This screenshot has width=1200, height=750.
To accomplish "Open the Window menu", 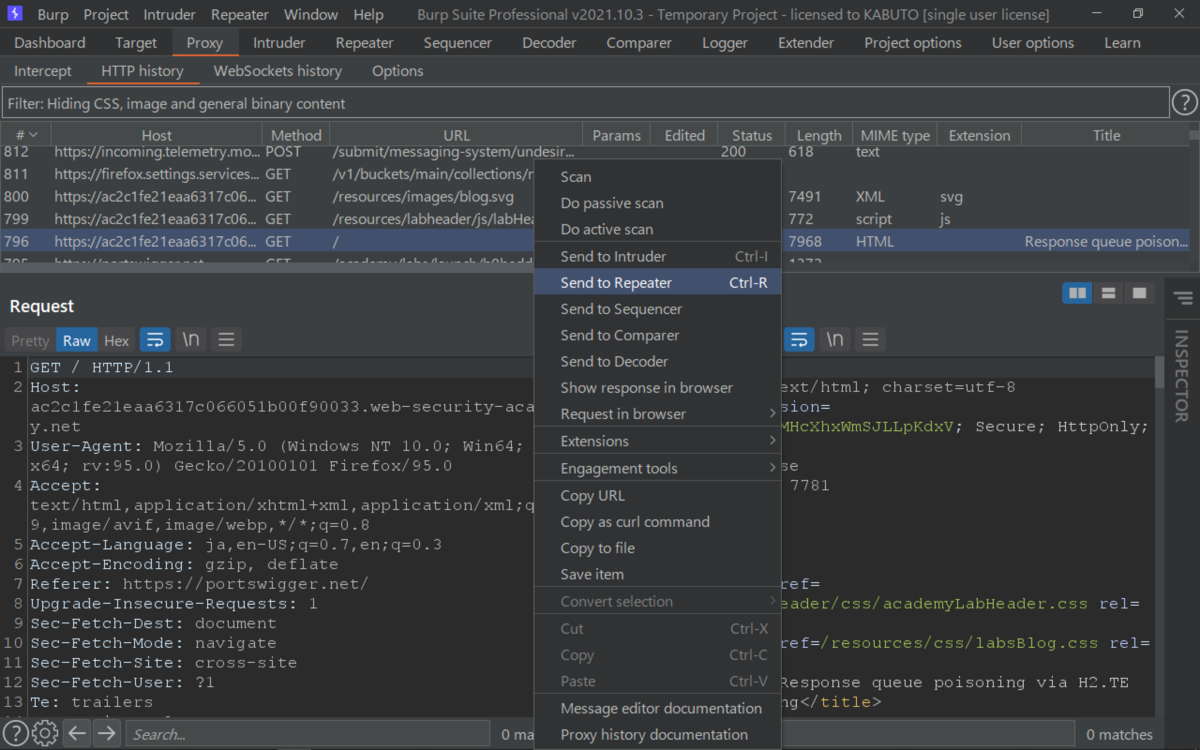I will point(311,15).
